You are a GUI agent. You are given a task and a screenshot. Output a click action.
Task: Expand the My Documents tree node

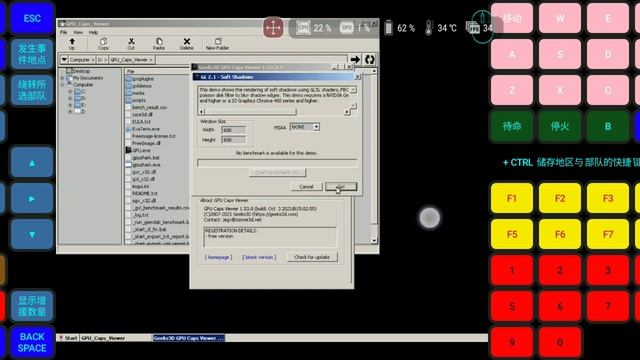[x=62, y=78]
